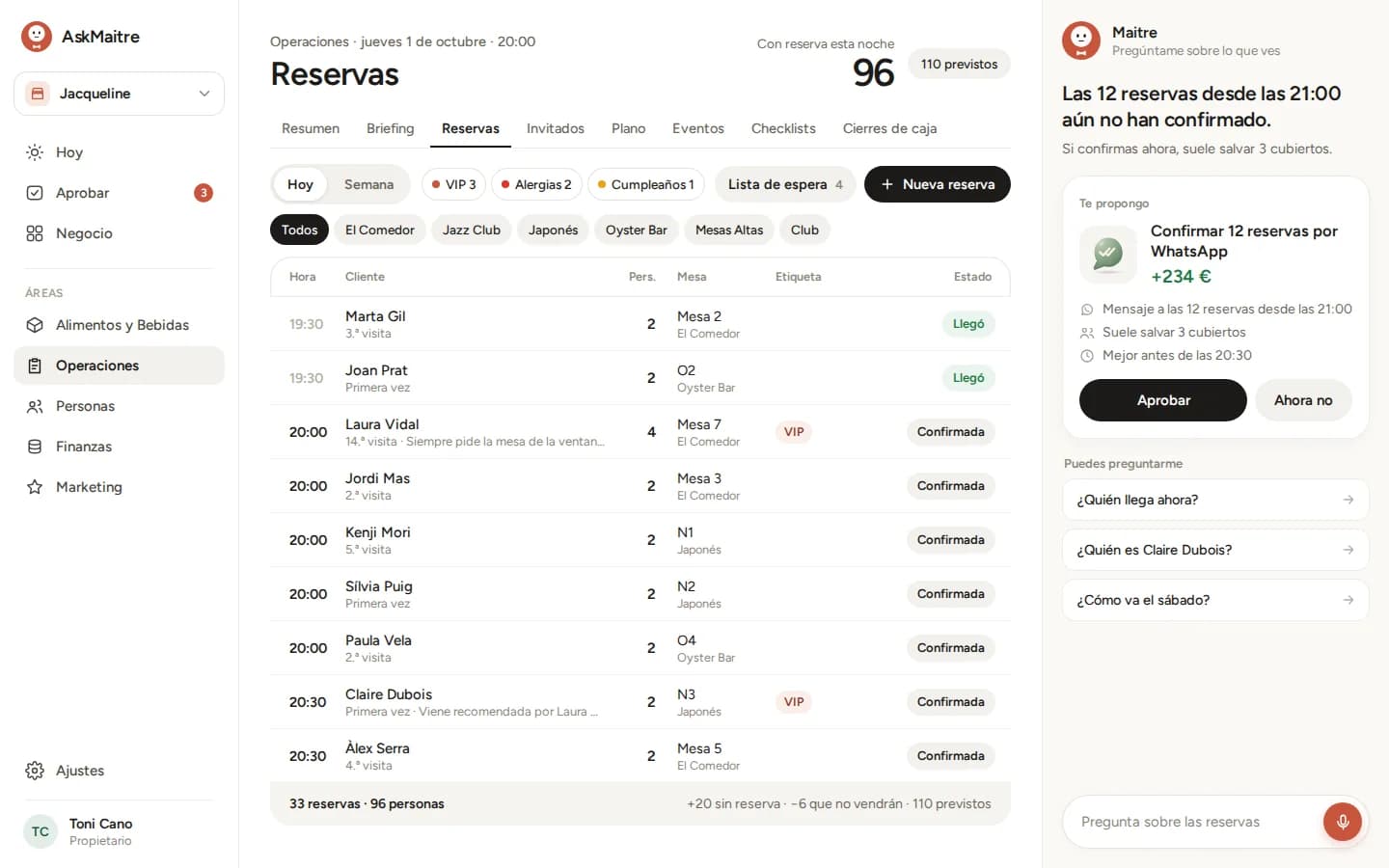Image resolution: width=1389 pixels, height=868 pixels.
Task: Click the AskMaitre logo icon
Action: pyautogui.click(x=37, y=37)
